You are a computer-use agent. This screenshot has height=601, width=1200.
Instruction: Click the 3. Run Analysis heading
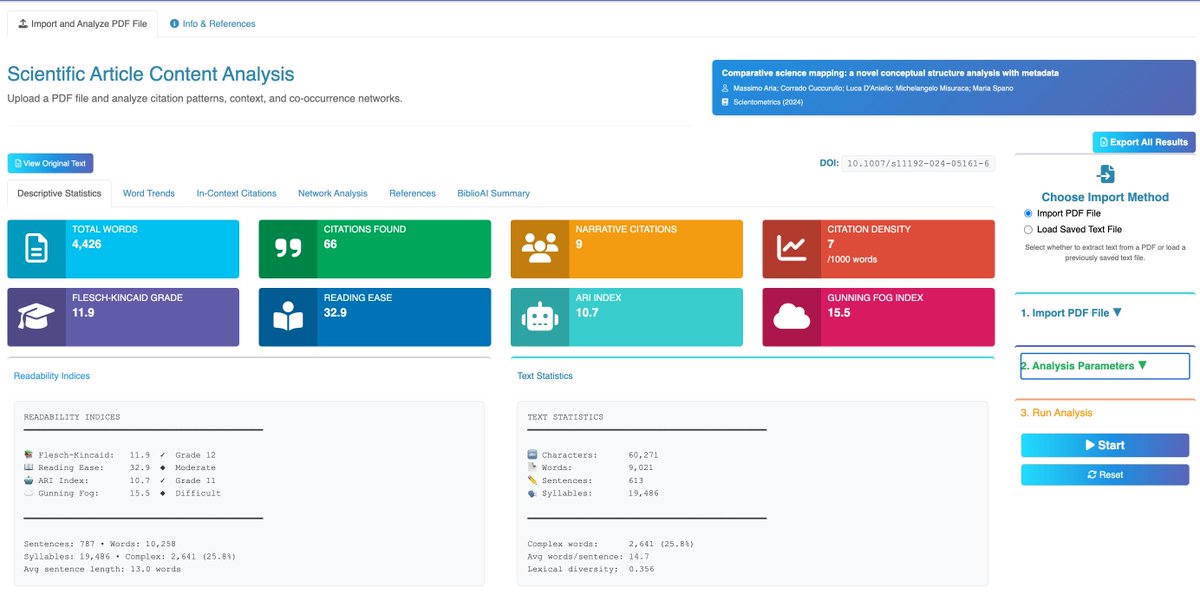click(1056, 413)
